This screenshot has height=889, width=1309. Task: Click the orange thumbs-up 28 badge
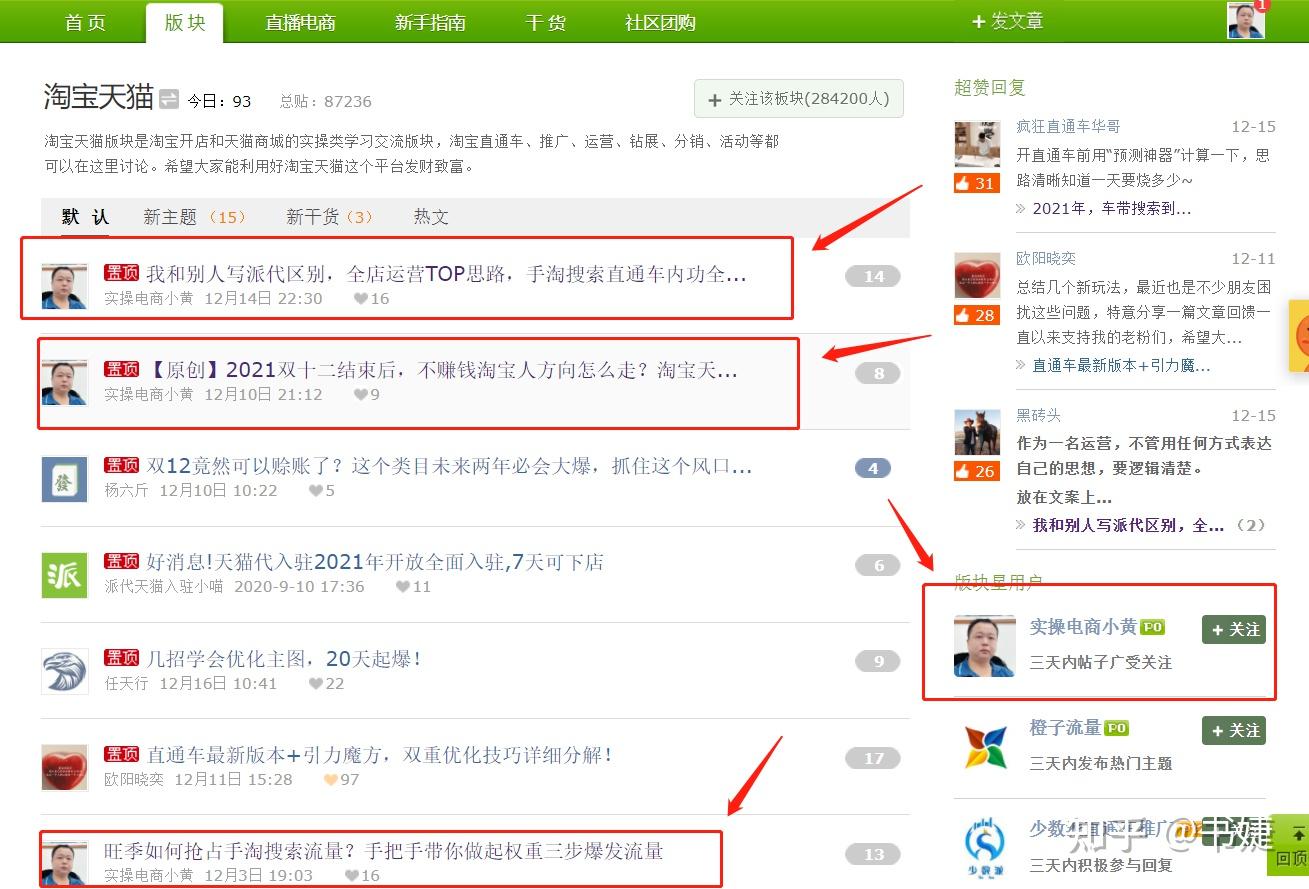(x=976, y=315)
